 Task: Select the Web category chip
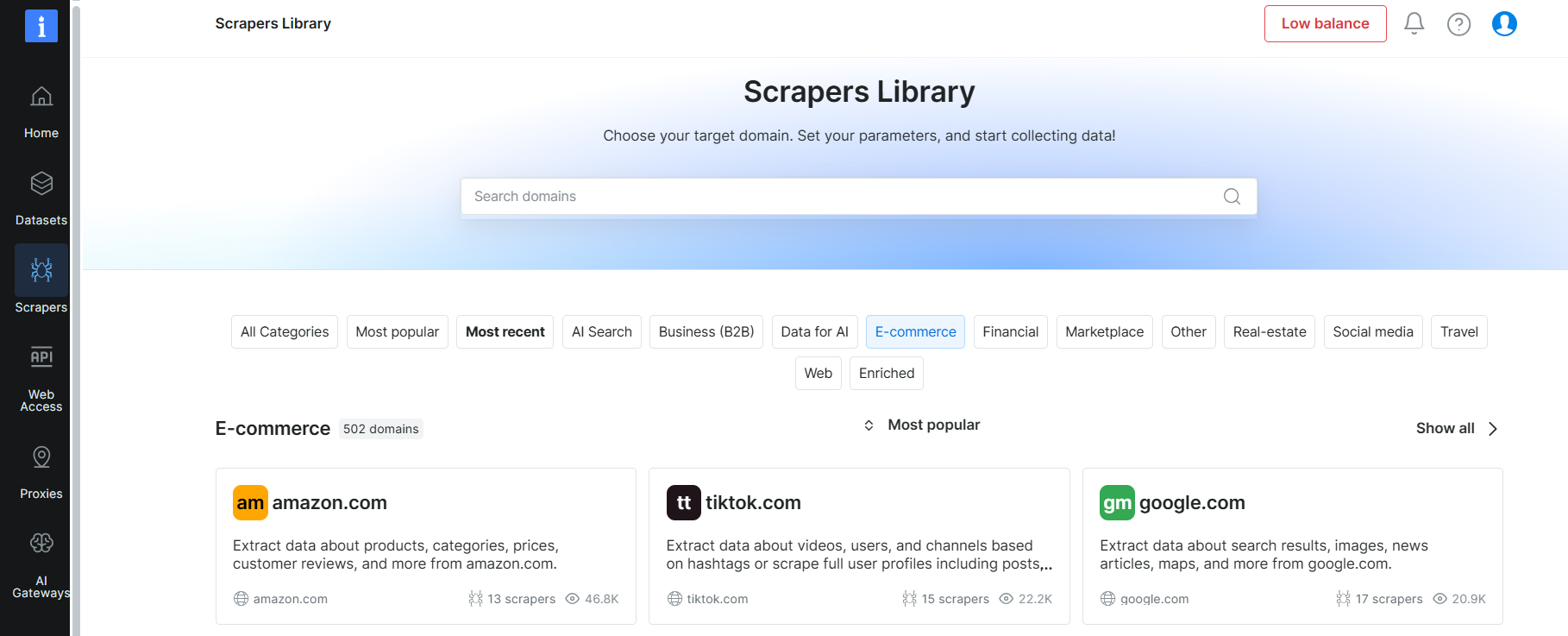818,374
